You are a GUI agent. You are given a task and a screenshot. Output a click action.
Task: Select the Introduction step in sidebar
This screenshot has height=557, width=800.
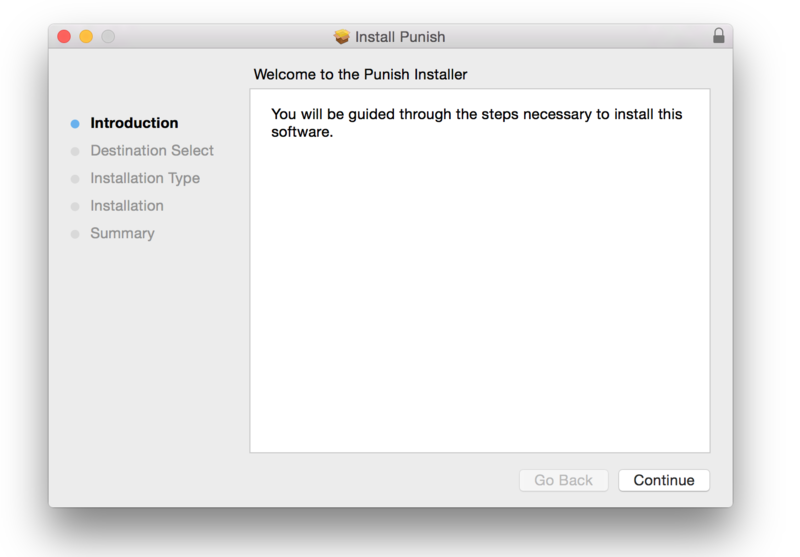[x=134, y=123]
